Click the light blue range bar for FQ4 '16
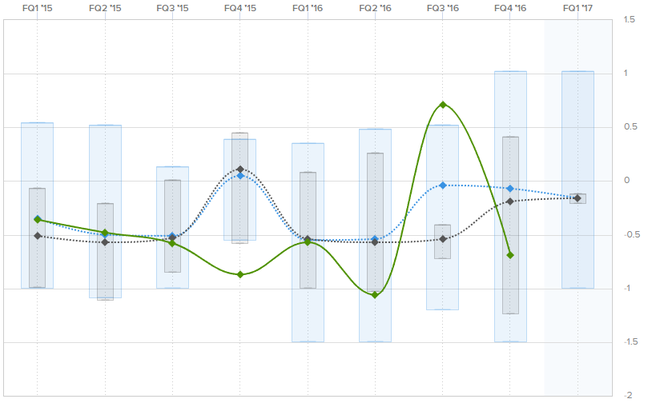The image size is (660, 403). pos(510,206)
